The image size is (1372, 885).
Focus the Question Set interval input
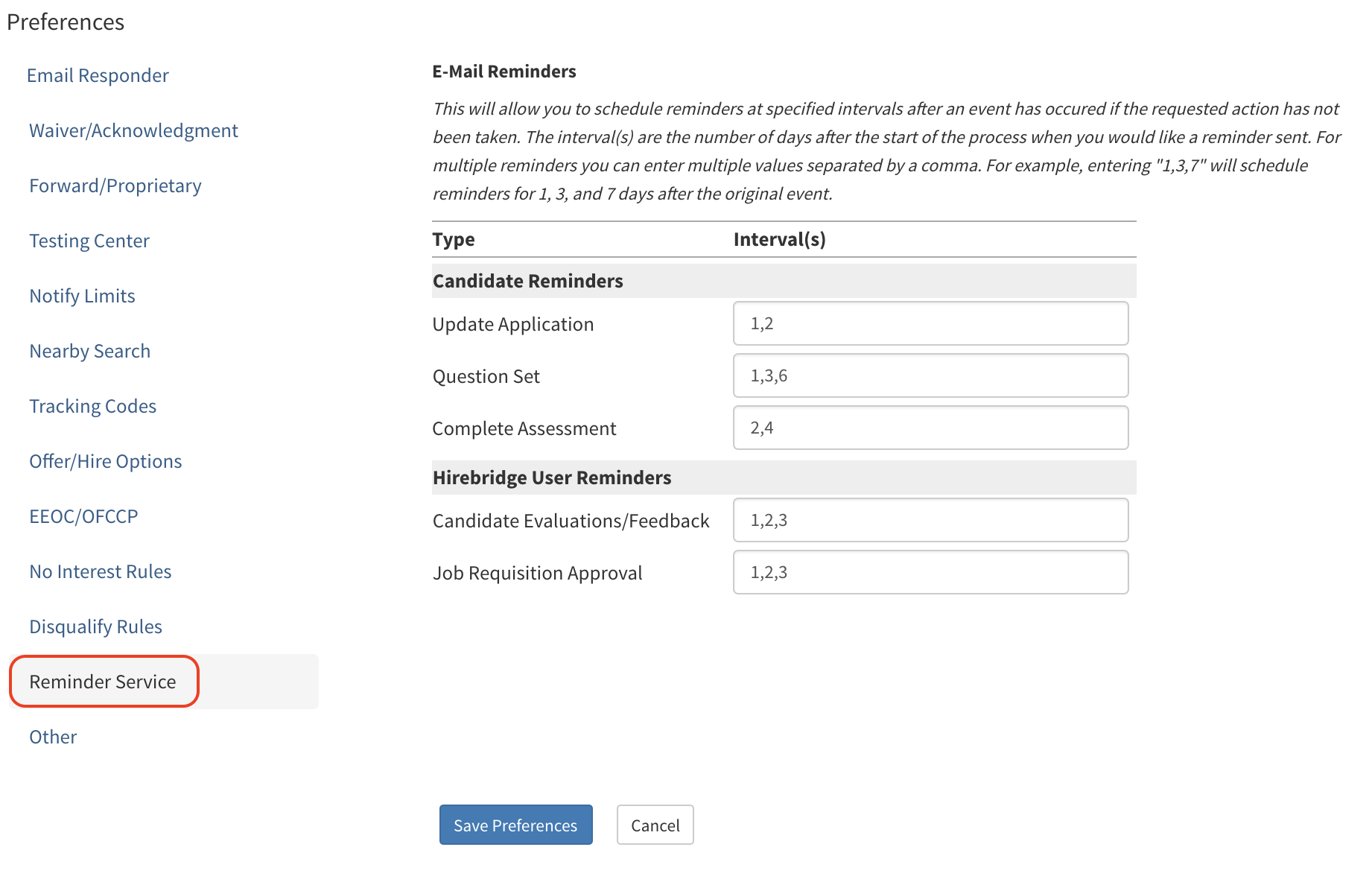(930, 375)
